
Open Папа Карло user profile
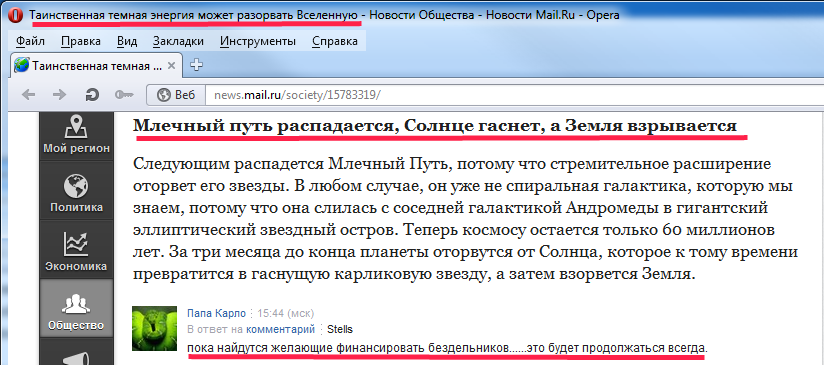pyautogui.click(x=216, y=314)
